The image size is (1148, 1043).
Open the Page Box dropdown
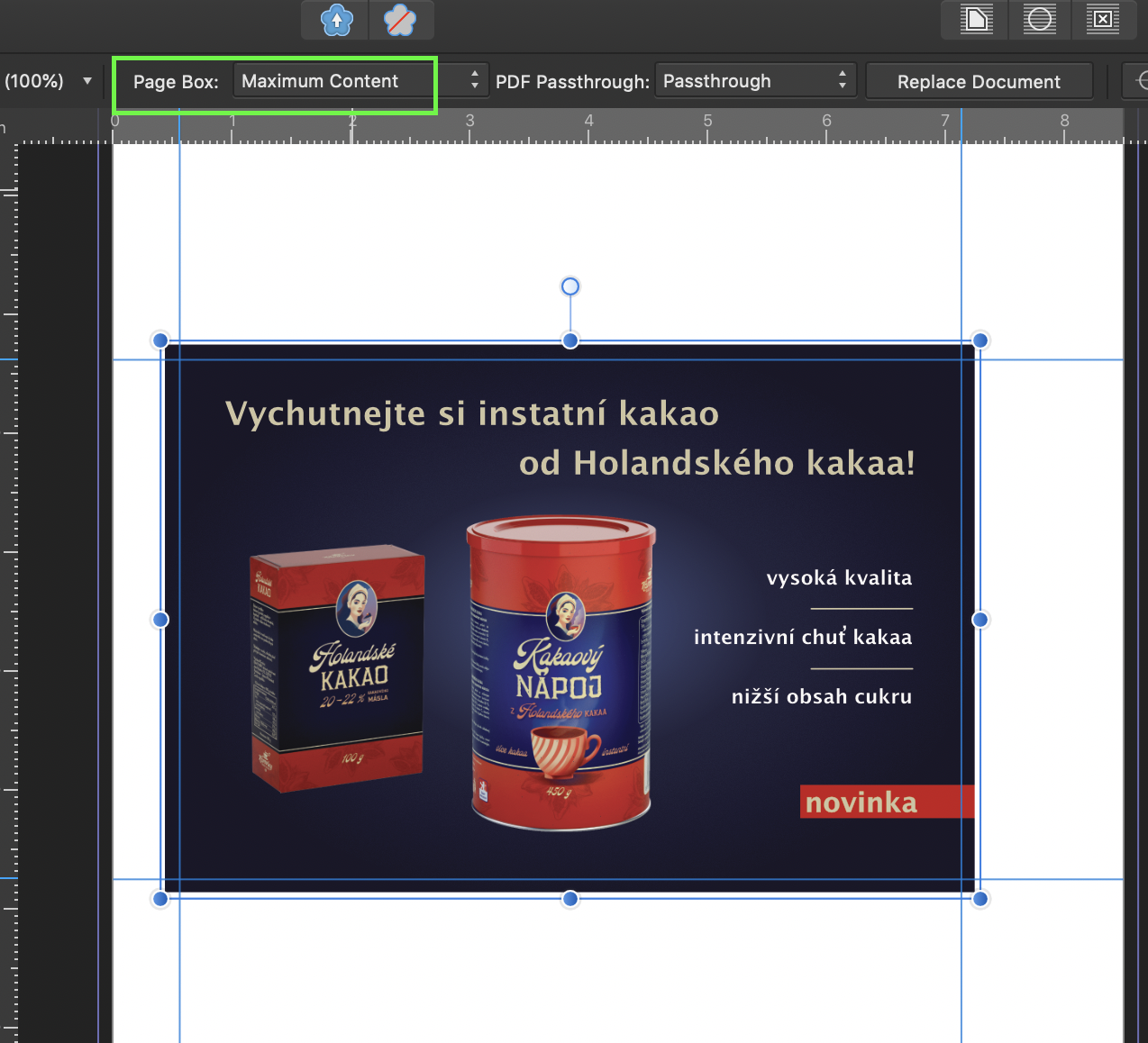pyautogui.click(x=360, y=81)
